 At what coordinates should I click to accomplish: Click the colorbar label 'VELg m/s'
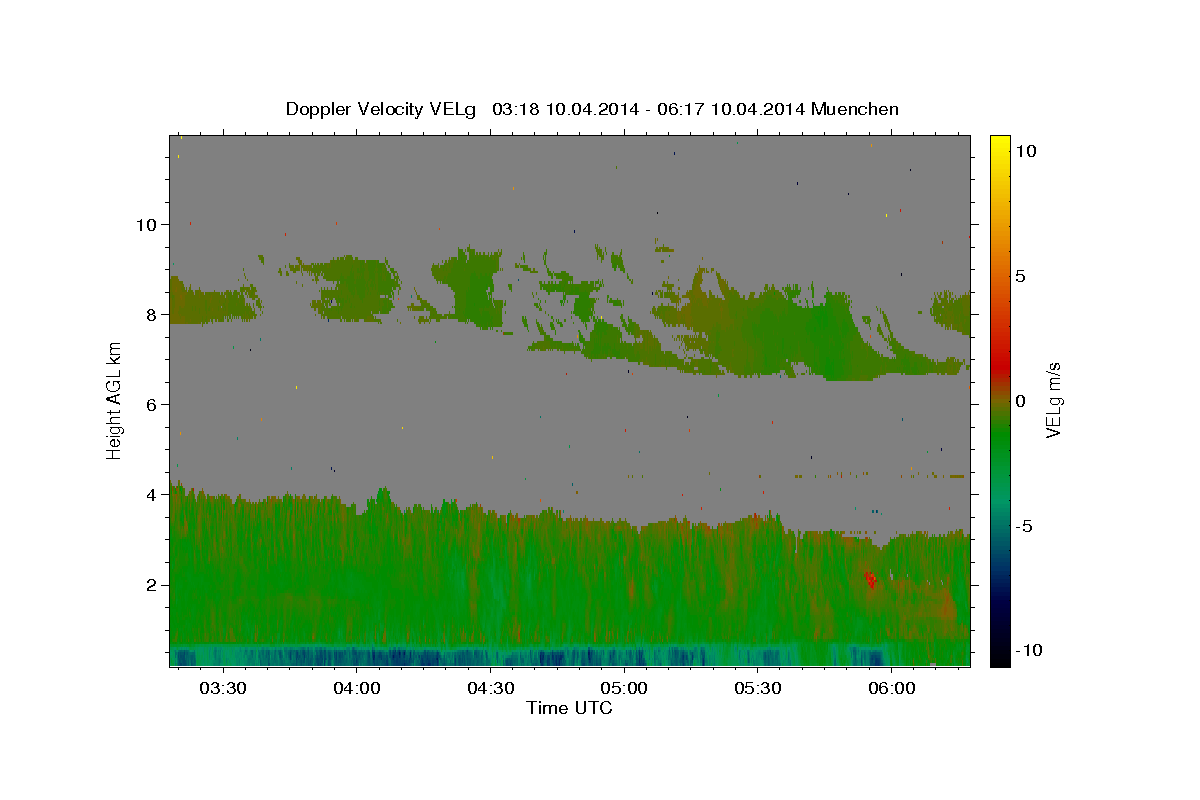[1053, 400]
